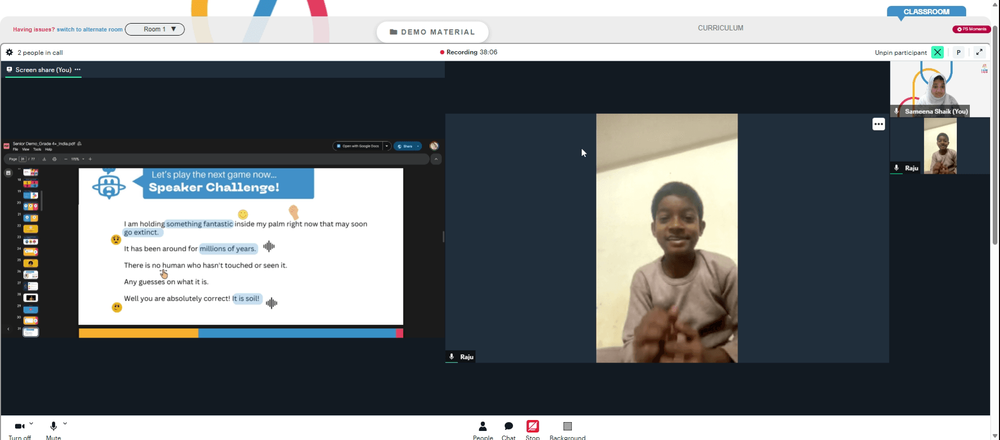Click the smiling emoji above 'something fantastic'
The image size is (1000, 440).
click(x=242, y=214)
